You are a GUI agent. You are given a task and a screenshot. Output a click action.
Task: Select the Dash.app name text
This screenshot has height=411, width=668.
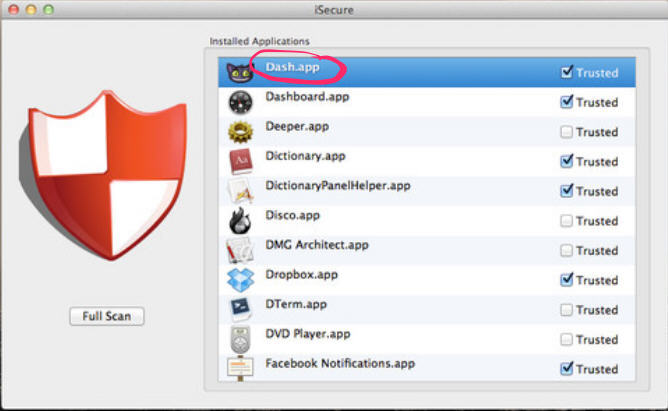(x=292, y=67)
